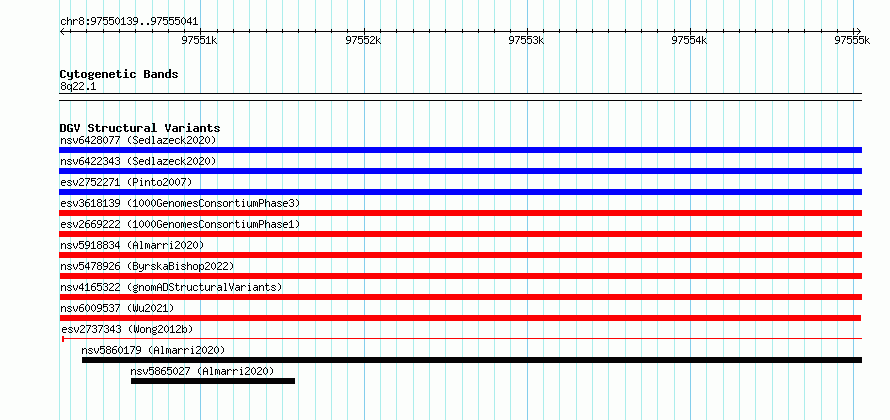Click the nsv6428077 (Sedlazeck2020) label
Image resolution: width=890 pixels, height=420 pixels.
click(x=138, y=140)
